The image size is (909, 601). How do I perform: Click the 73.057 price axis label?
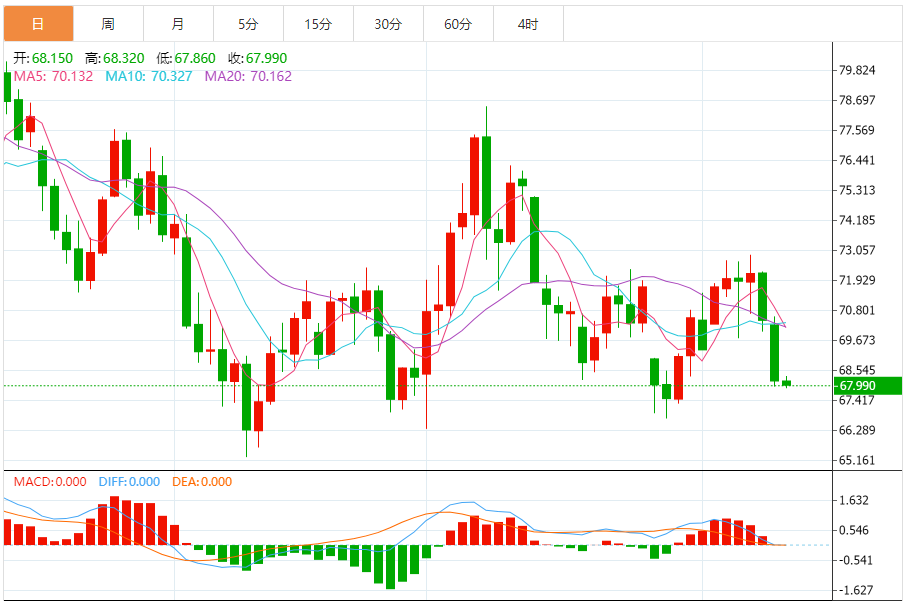[857, 250]
